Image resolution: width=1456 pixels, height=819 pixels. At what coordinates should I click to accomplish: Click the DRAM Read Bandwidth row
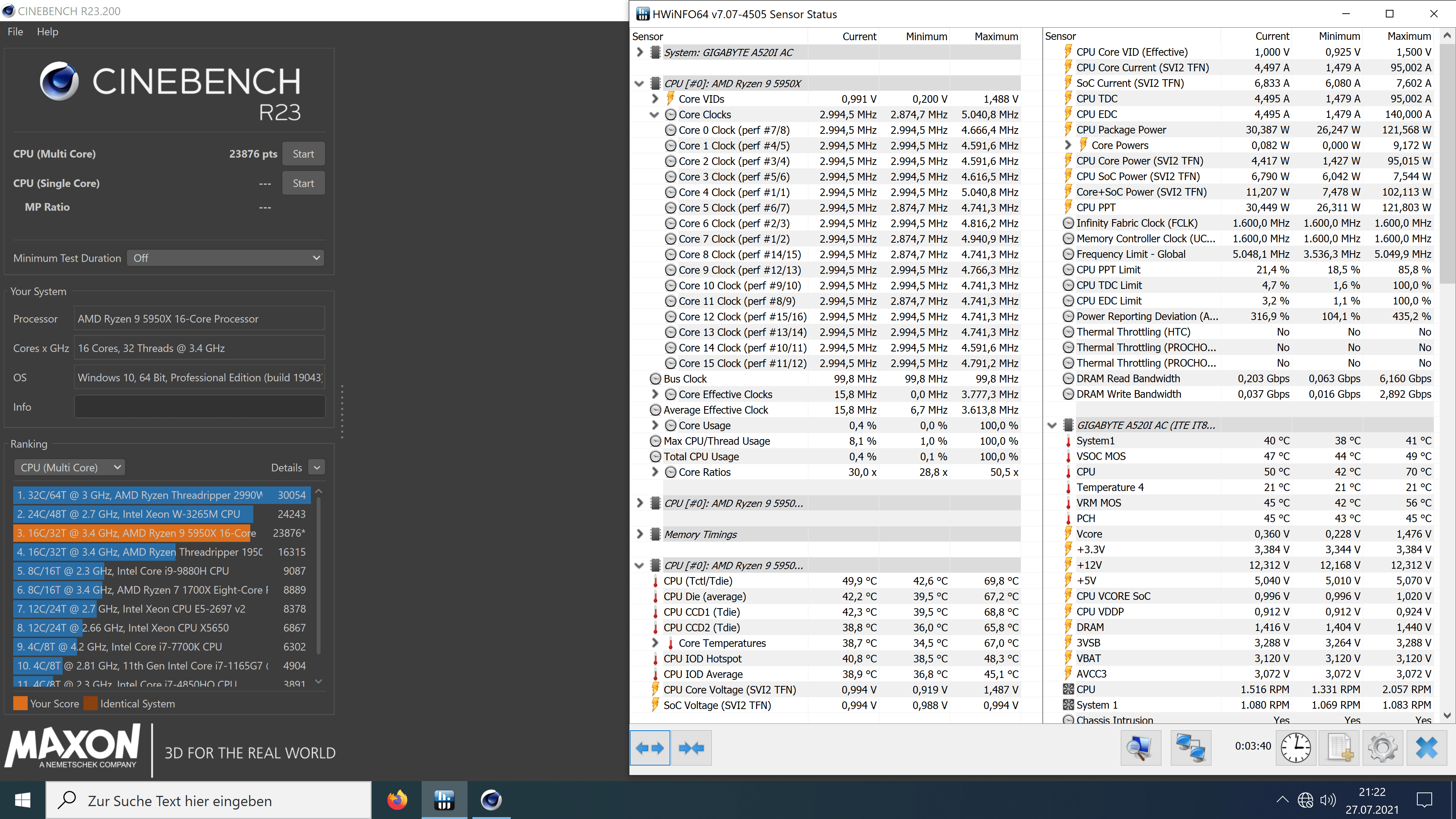pyautogui.click(x=1247, y=379)
